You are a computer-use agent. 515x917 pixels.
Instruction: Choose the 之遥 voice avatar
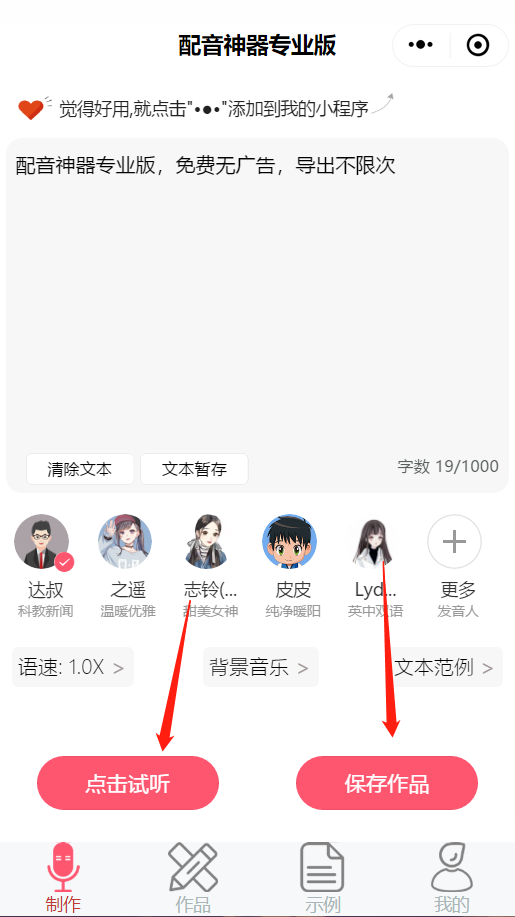pyautogui.click(x=125, y=542)
